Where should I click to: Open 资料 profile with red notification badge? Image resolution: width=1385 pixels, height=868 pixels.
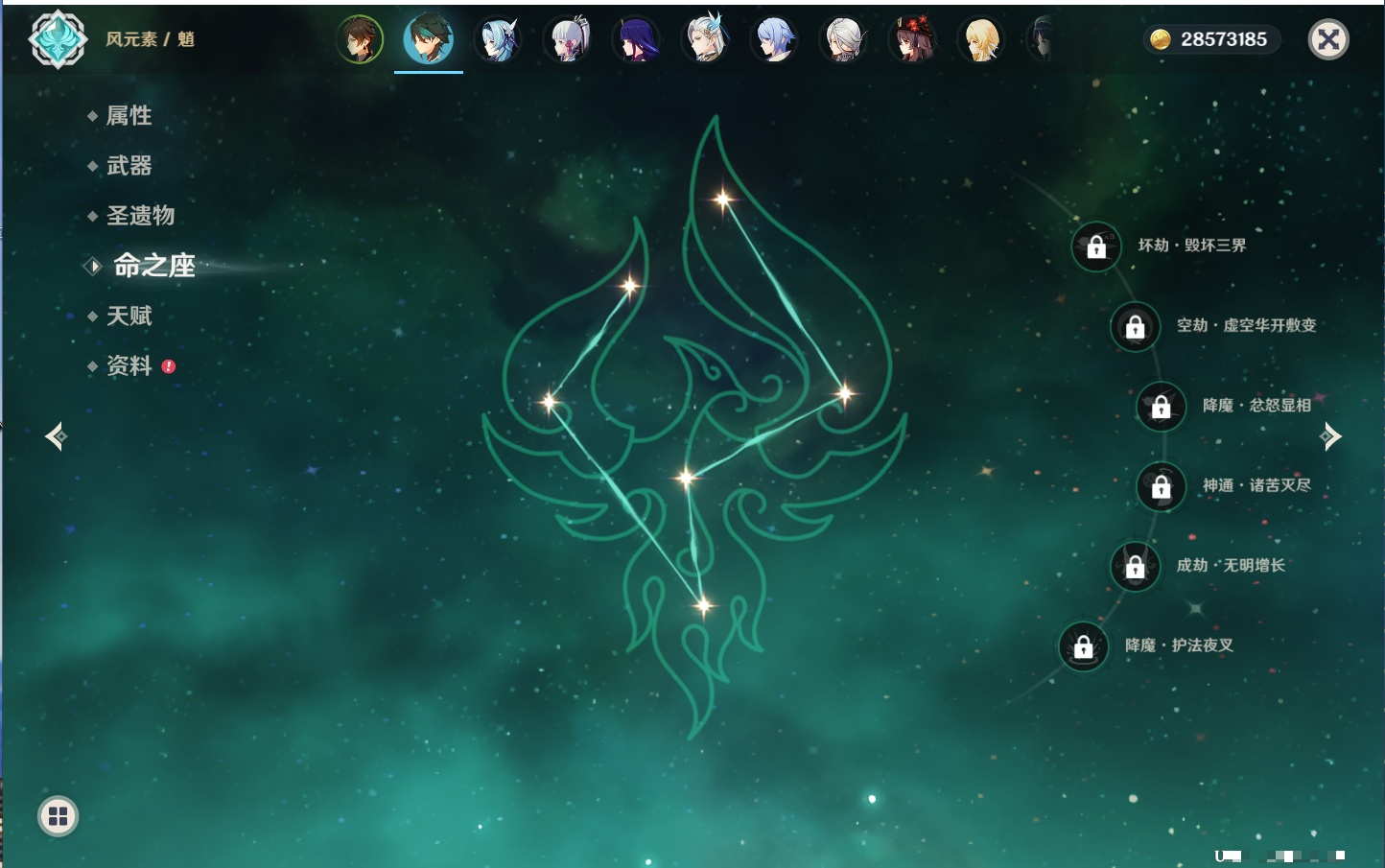coord(129,365)
